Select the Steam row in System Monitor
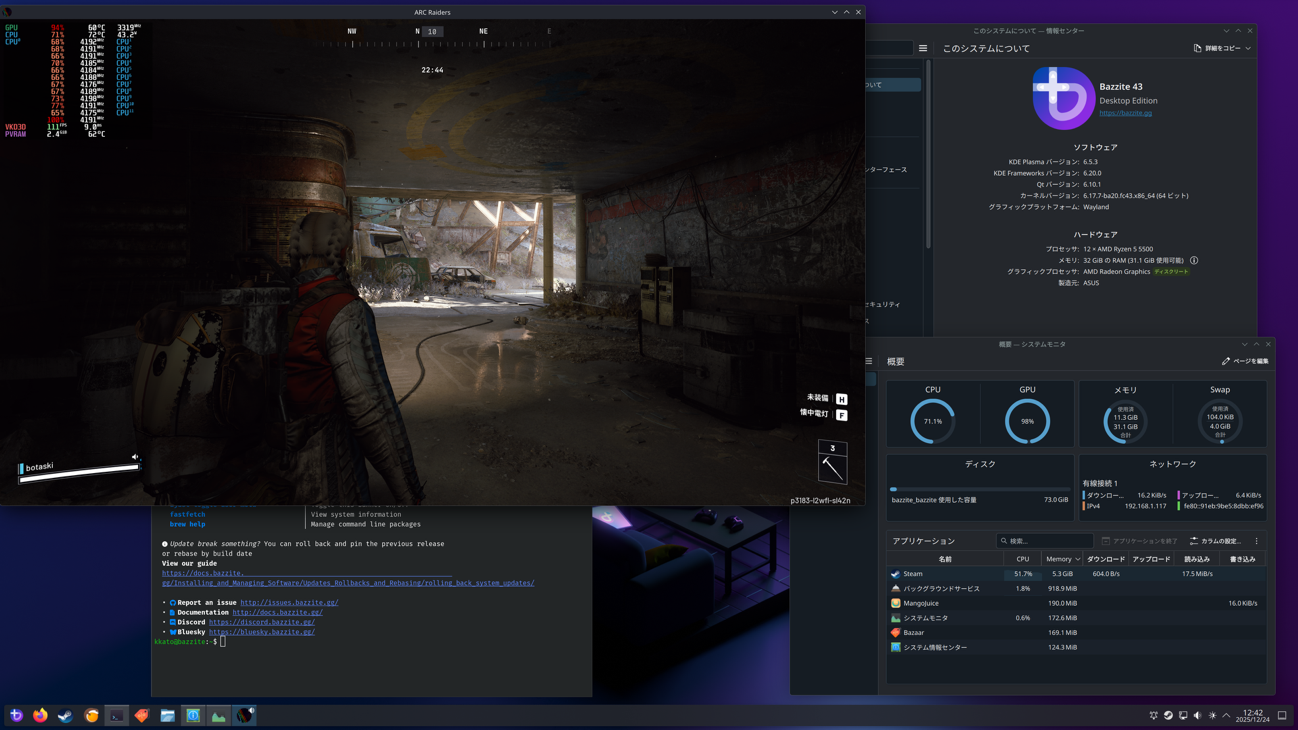 [1076, 574]
